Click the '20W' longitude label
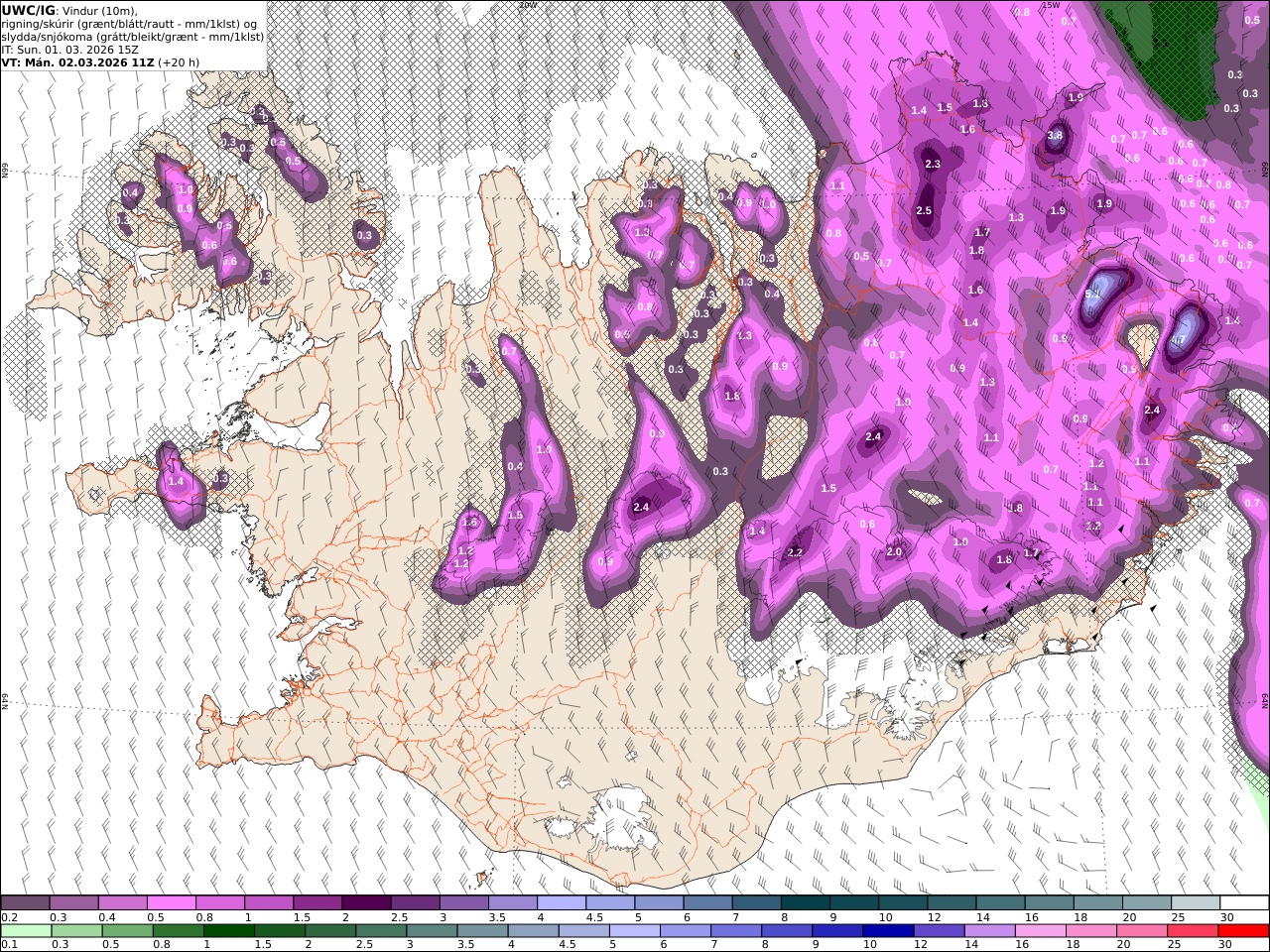Viewport: 1270px width, 952px height. click(x=528, y=4)
